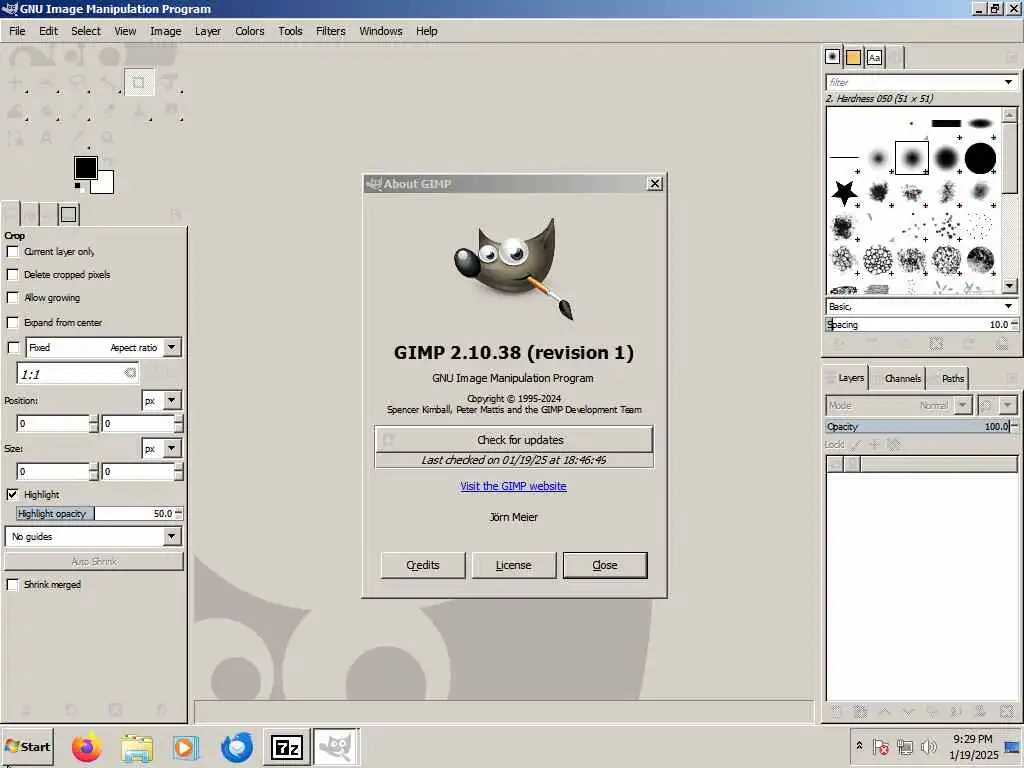The image size is (1024, 768).
Task: Open the Windows menu
Action: point(381,31)
